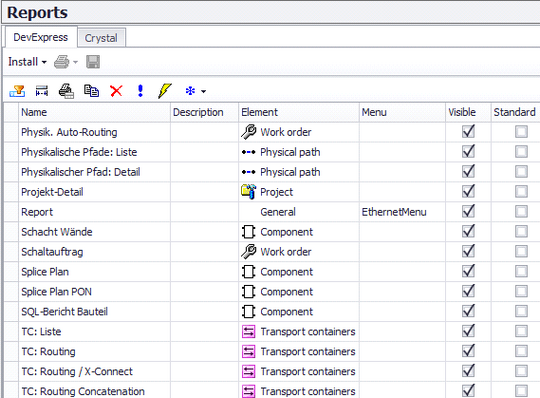Sort by the Name column header
540x398 pixels.
[94, 112]
